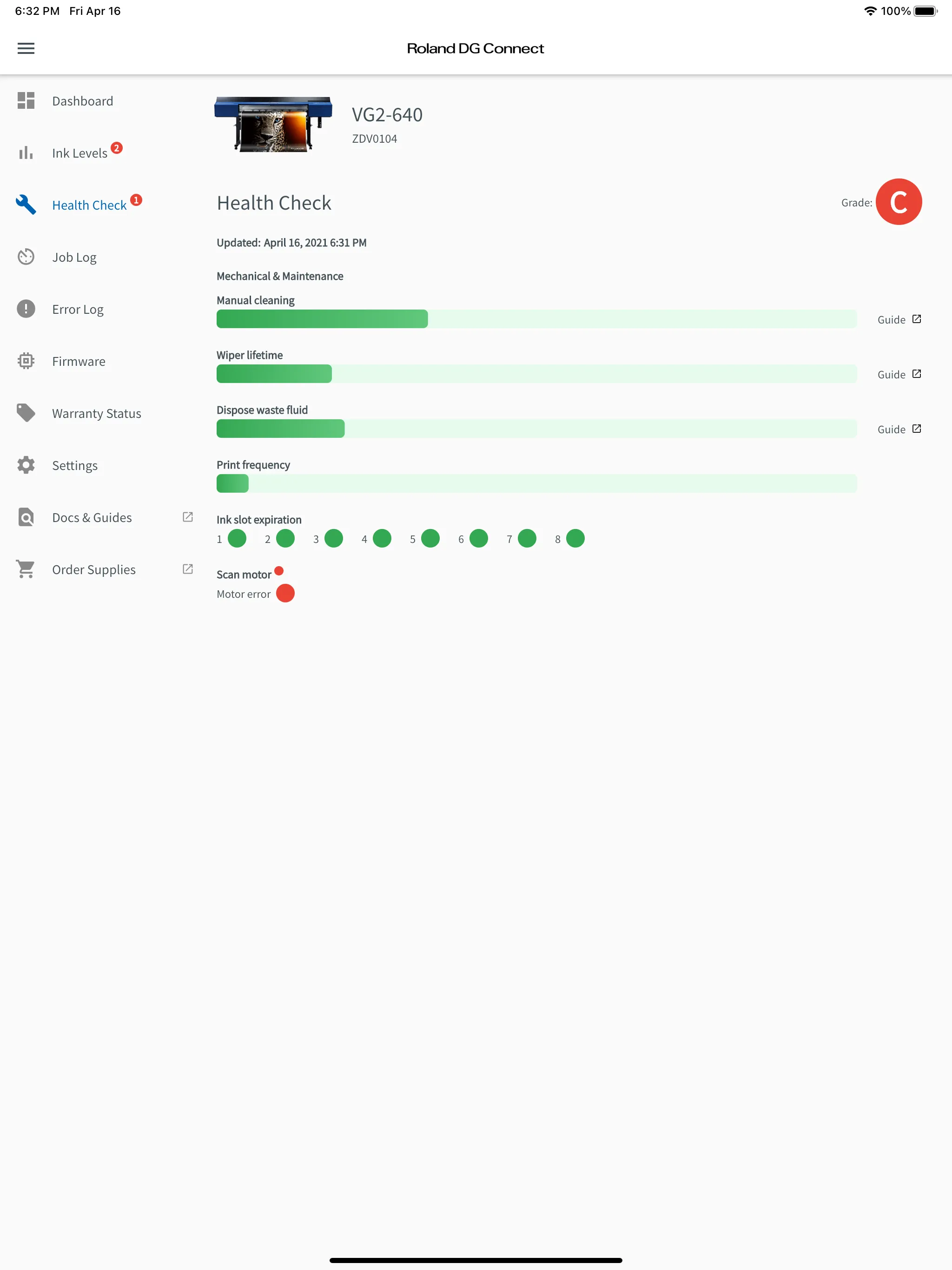The height and width of the screenshot is (1270, 952).
Task: Click the Ink slot expiration label
Action: 259,520
